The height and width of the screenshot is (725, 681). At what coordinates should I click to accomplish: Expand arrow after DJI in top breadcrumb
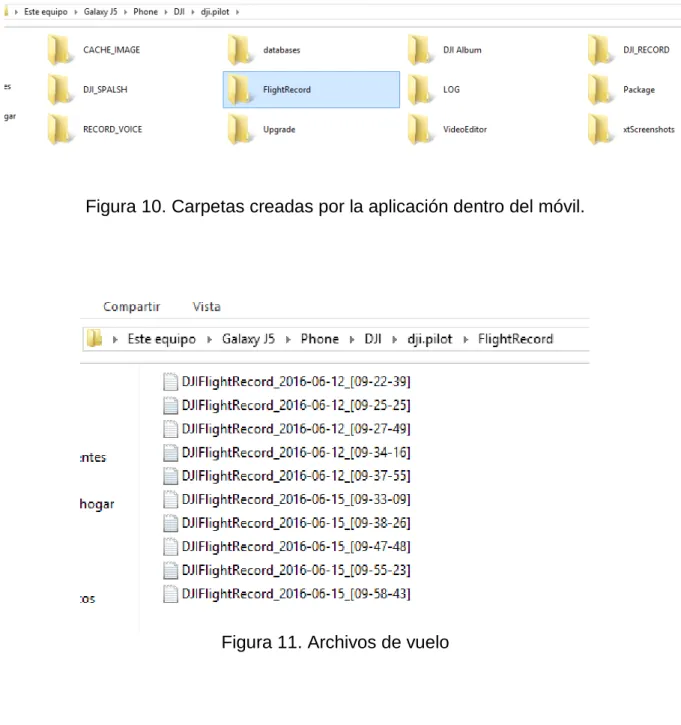click(x=193, y=12)
